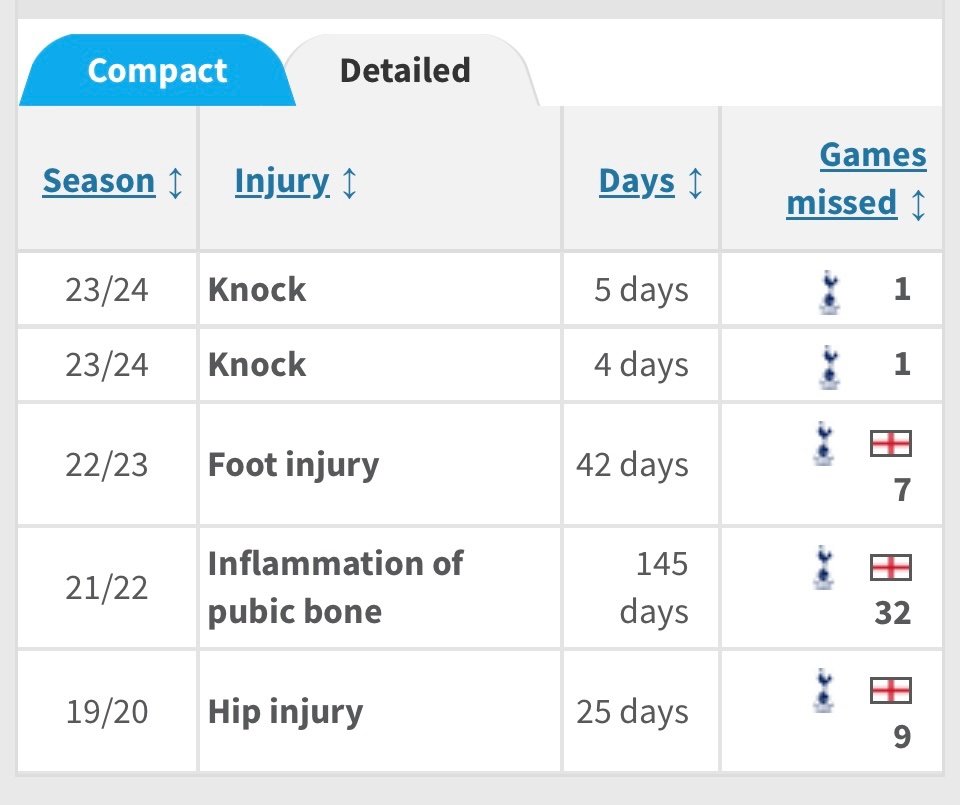The height and width of the screenshot is (805, 960).
Task: Sort table by Injury link
Action: click(282, 182)
